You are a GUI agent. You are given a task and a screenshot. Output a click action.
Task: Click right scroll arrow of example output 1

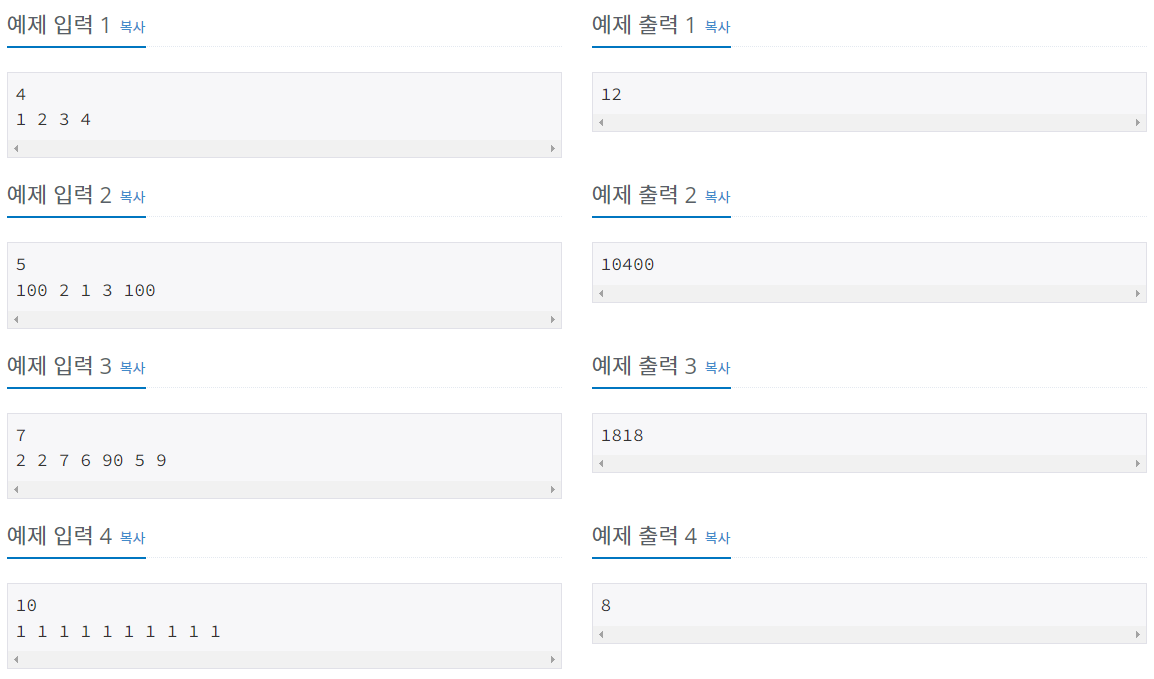(x=1138, y=123)
